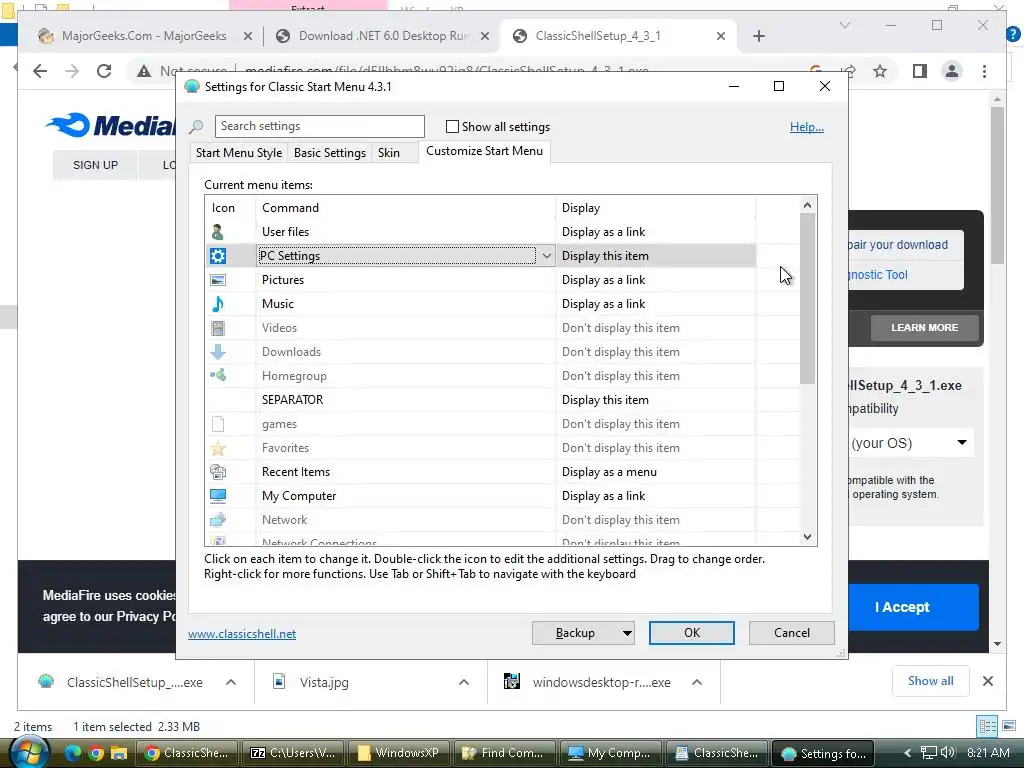Switch to the Basic Settings tab
The image size is (1024, 768).
[x=330, y=153]
